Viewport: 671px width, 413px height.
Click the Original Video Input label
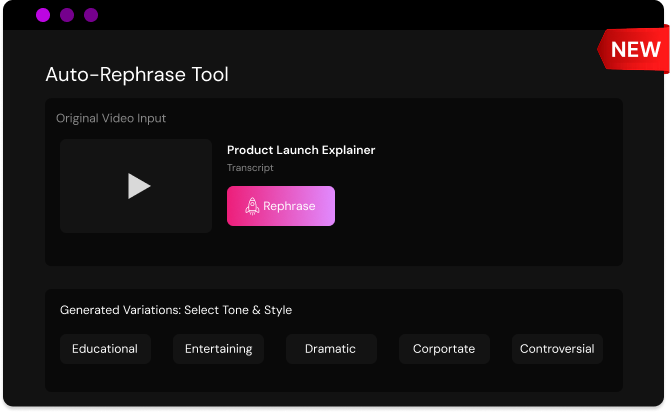[x=111, y=118]
